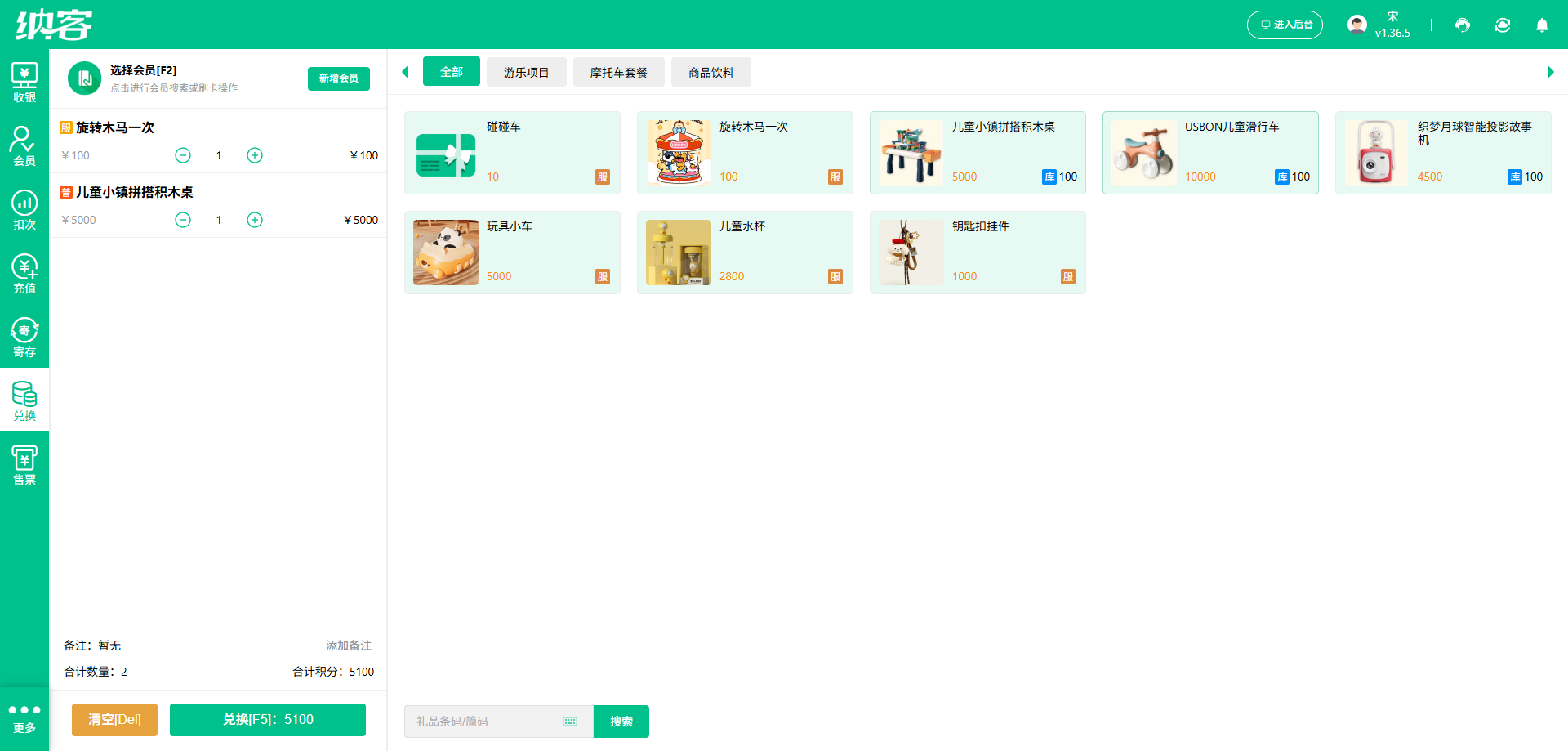
Task: Open the 收银 cashier sidebar icon
Action: point(24,82)
